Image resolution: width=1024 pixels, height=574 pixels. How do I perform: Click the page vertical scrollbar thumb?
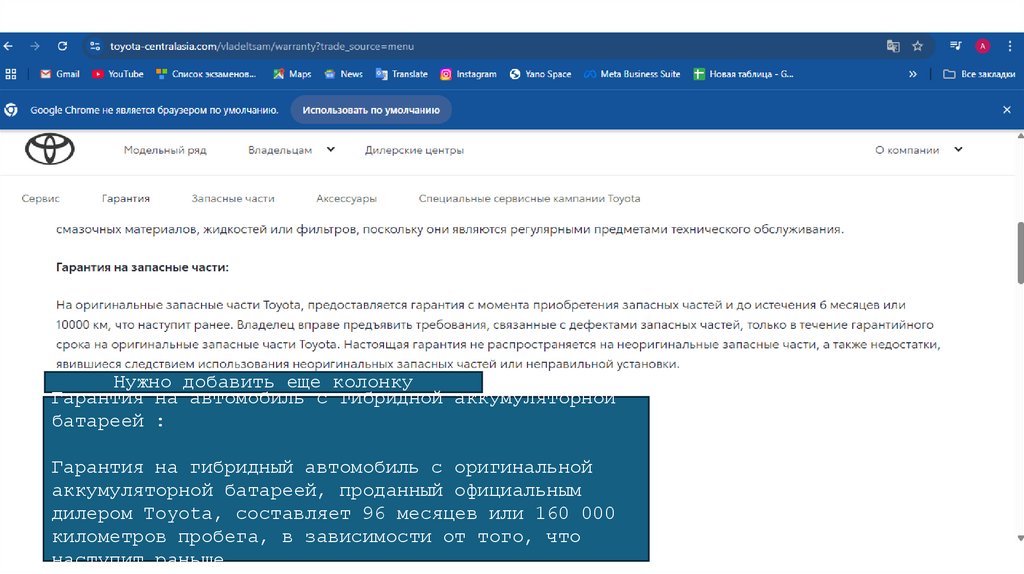(x=1020, y=253)
